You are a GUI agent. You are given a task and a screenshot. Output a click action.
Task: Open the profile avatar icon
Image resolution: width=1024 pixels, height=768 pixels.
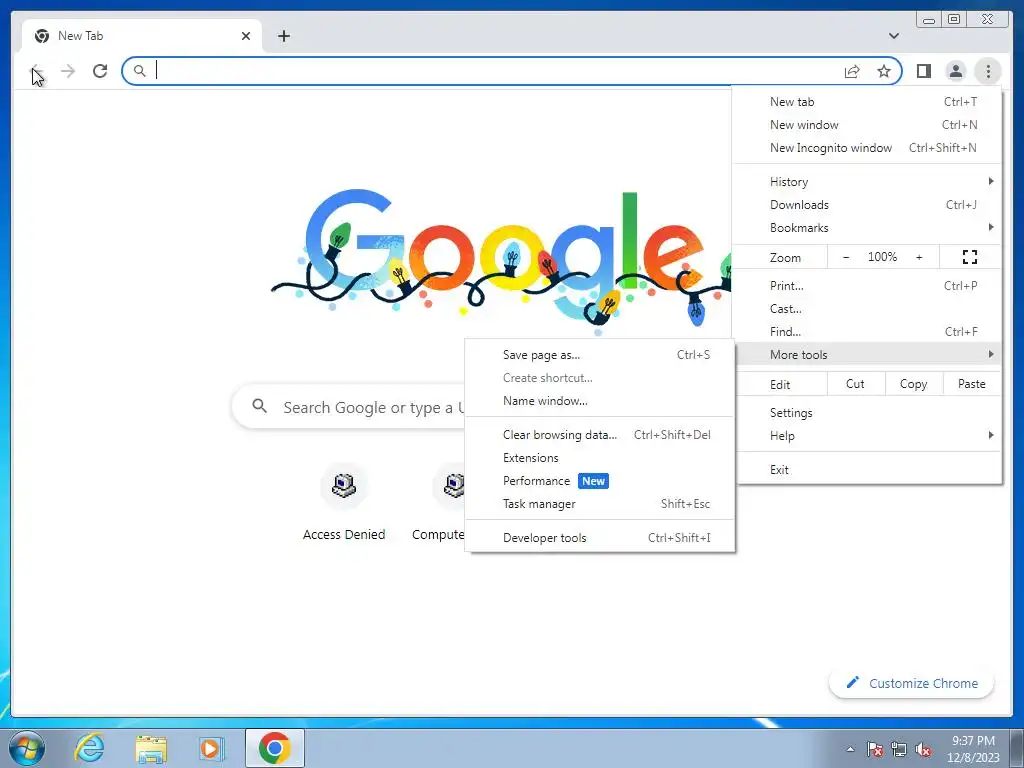(x=955, y=71)
